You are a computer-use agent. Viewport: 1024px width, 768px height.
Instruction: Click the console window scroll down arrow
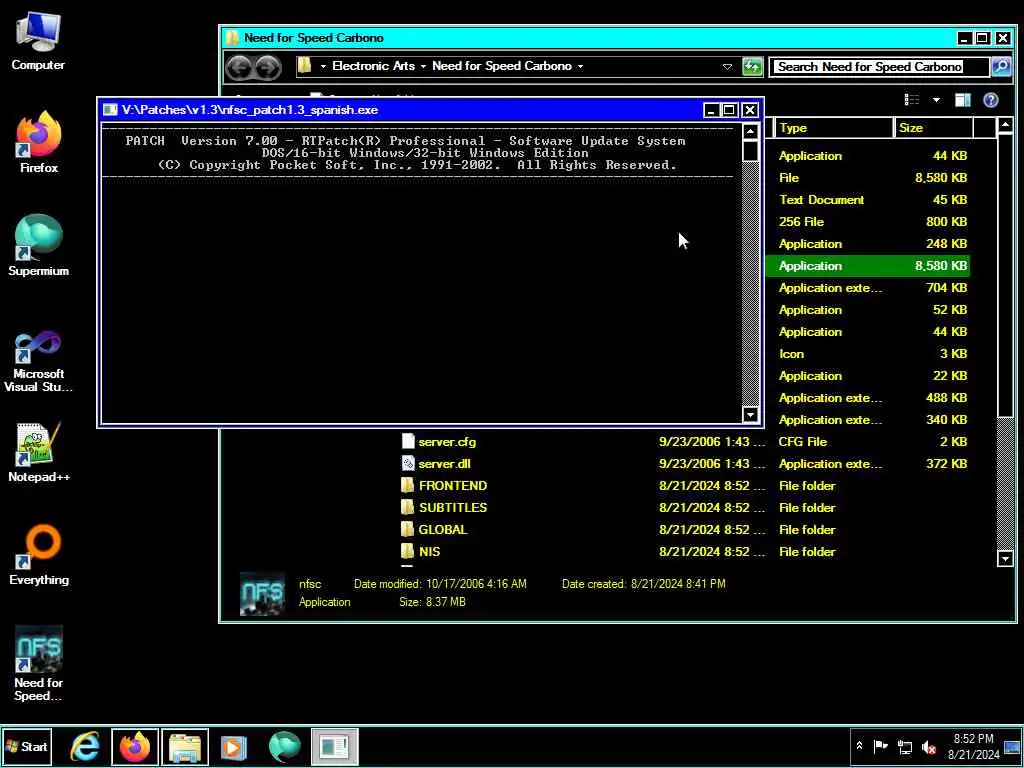pos(750,414)
